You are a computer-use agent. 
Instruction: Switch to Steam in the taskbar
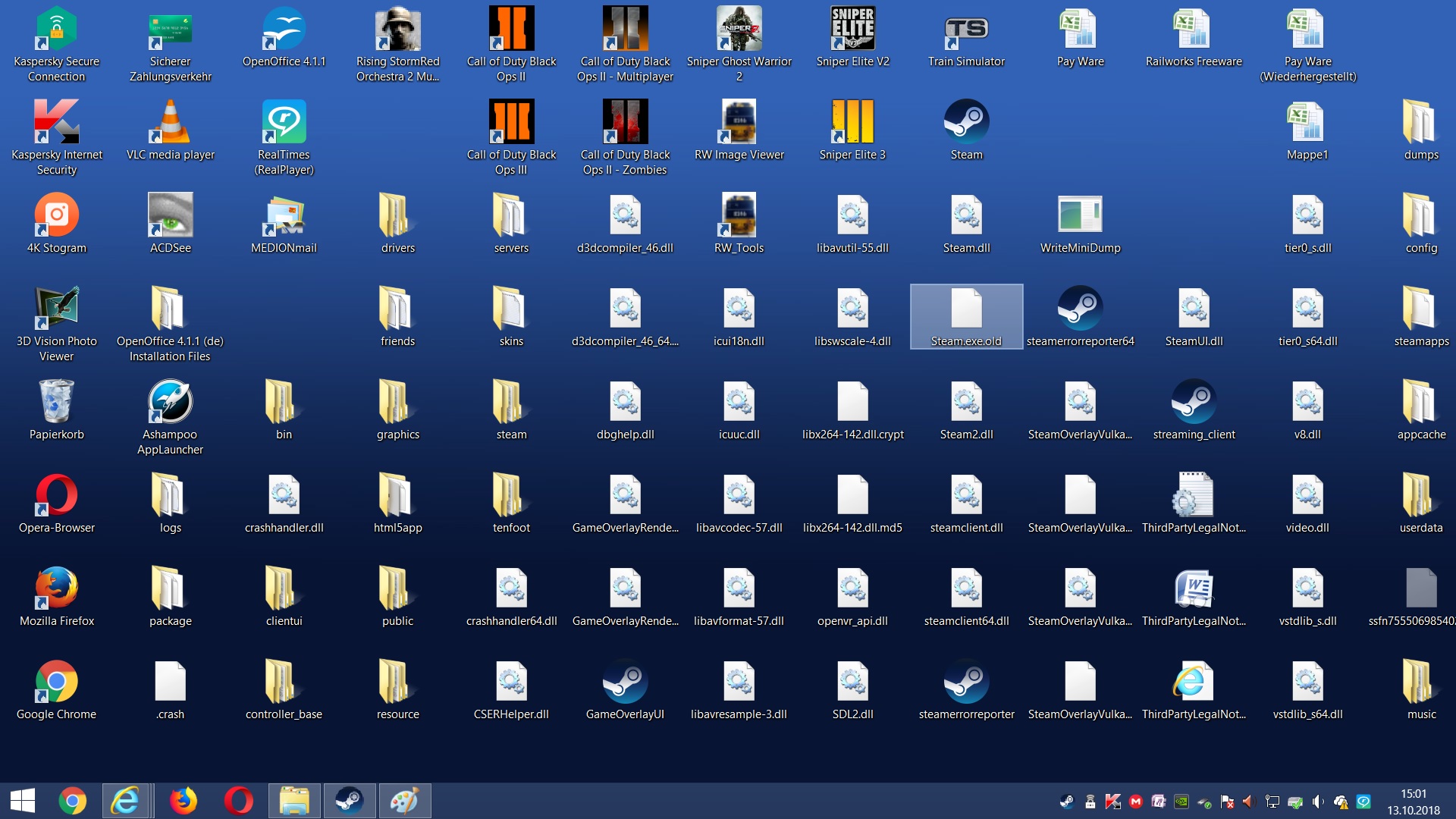tap(350, 801)
